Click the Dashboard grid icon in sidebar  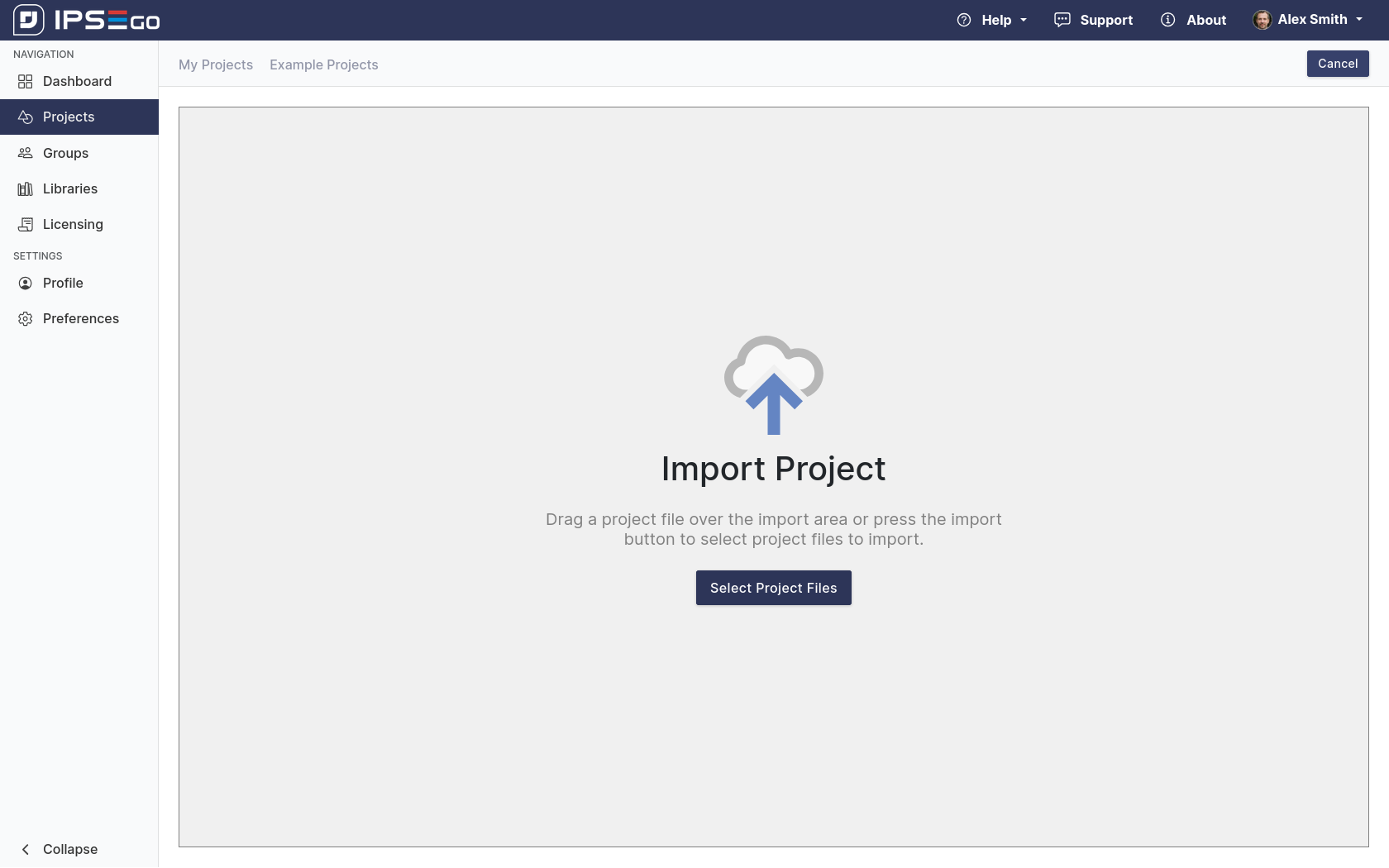point(26,81)
